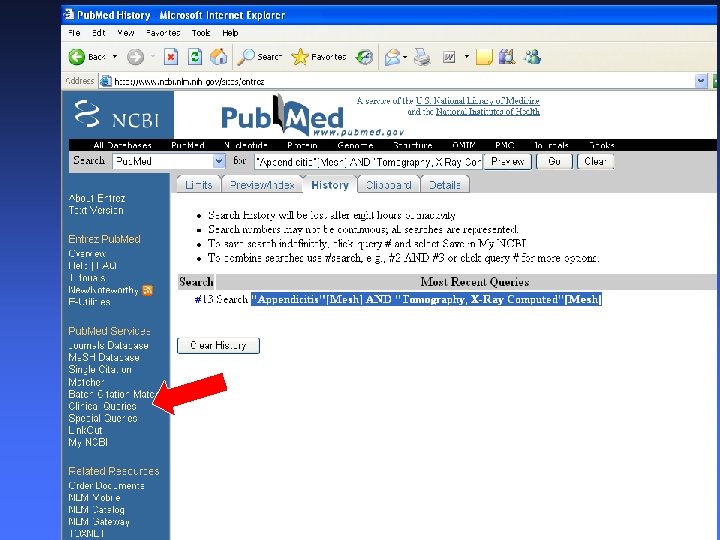Click the Messenger people icon

[x=533, y=57]
